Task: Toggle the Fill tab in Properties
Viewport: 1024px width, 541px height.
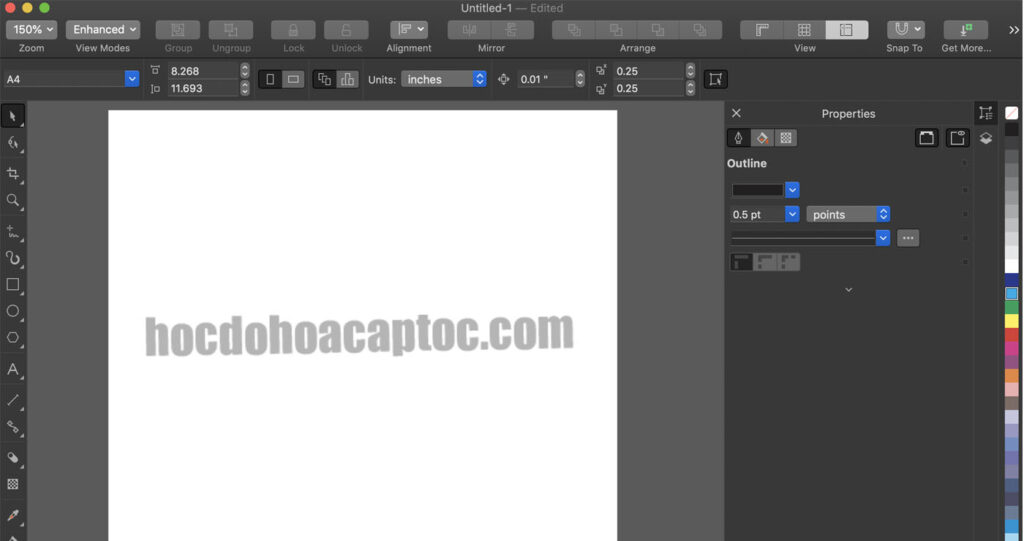Action: coord(762,138)
